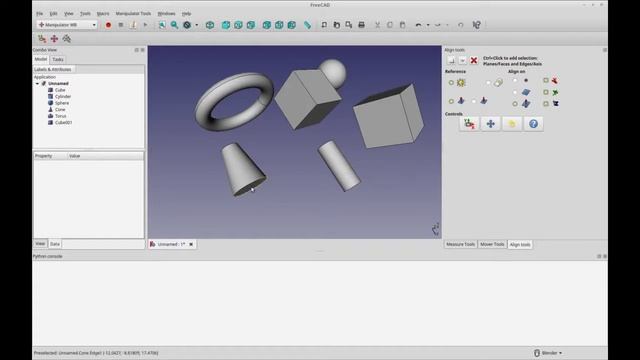Click the stop macro recording square
640x360 pixels.
(x=121, y=25)
